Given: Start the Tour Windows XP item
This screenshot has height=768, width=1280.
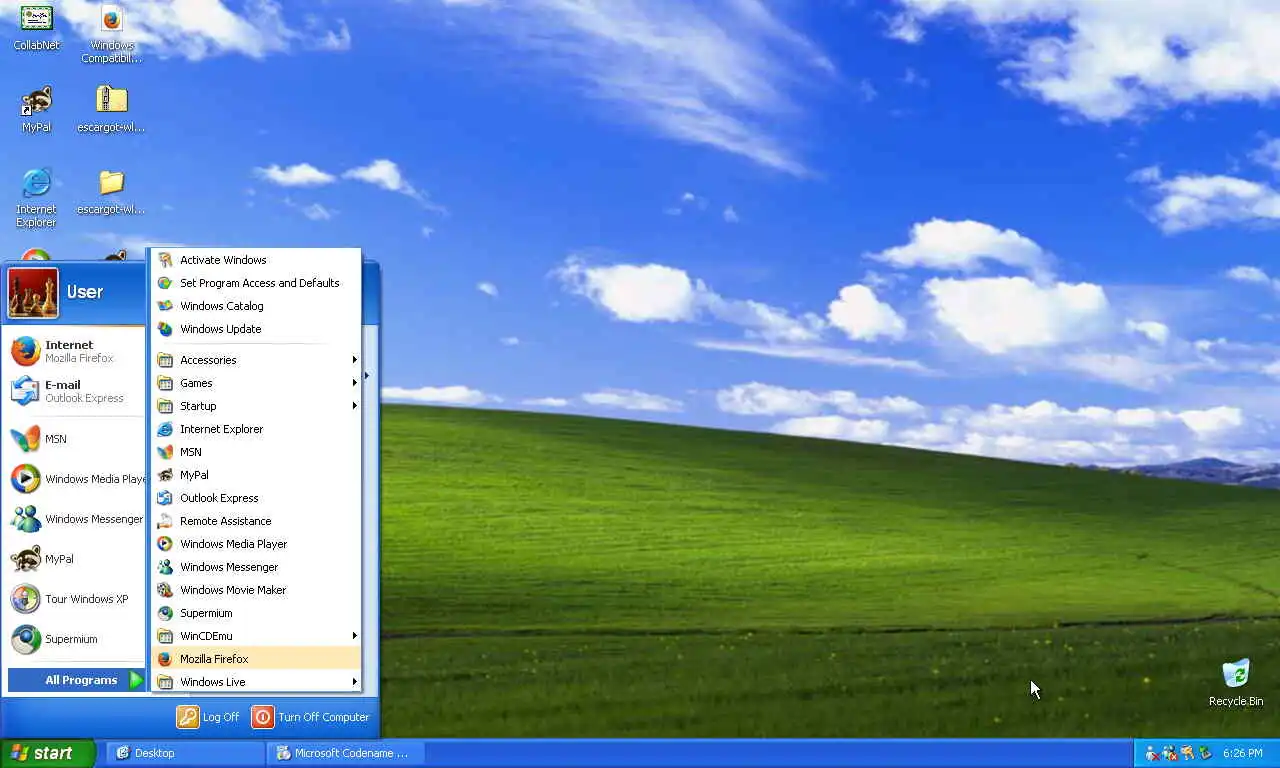Looking at the screenshot, I should (x=75, y=599).
